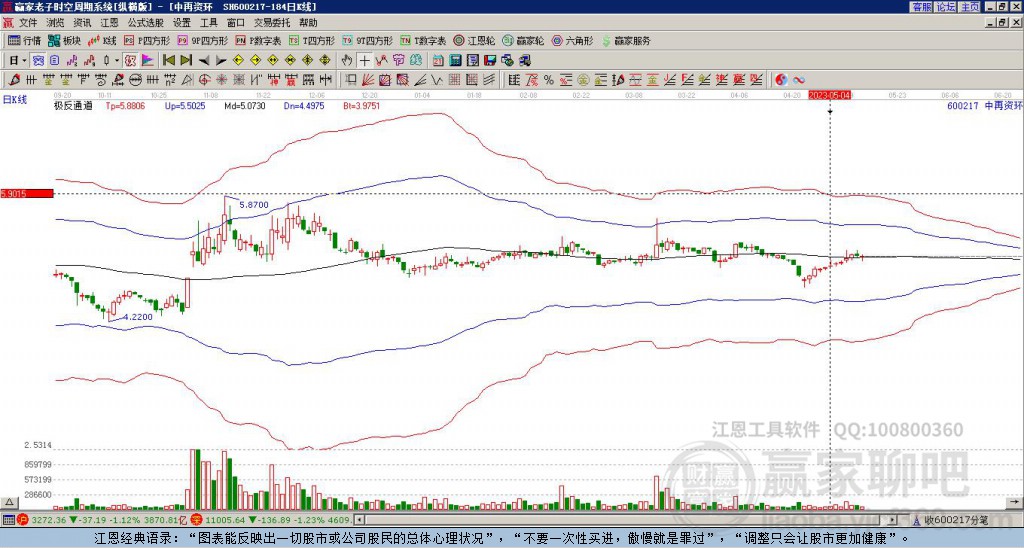Click the red floppy save icon
The height and width of the screenshot is (548, 1024).
point(490,61)
